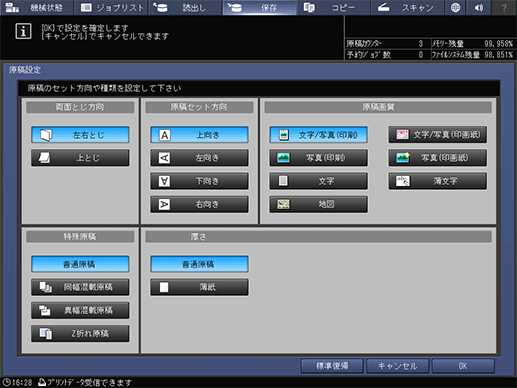The width and height of the screenshot is (517, 388).
Task: Choose 下向き original direction
Action: coord(199,181)
